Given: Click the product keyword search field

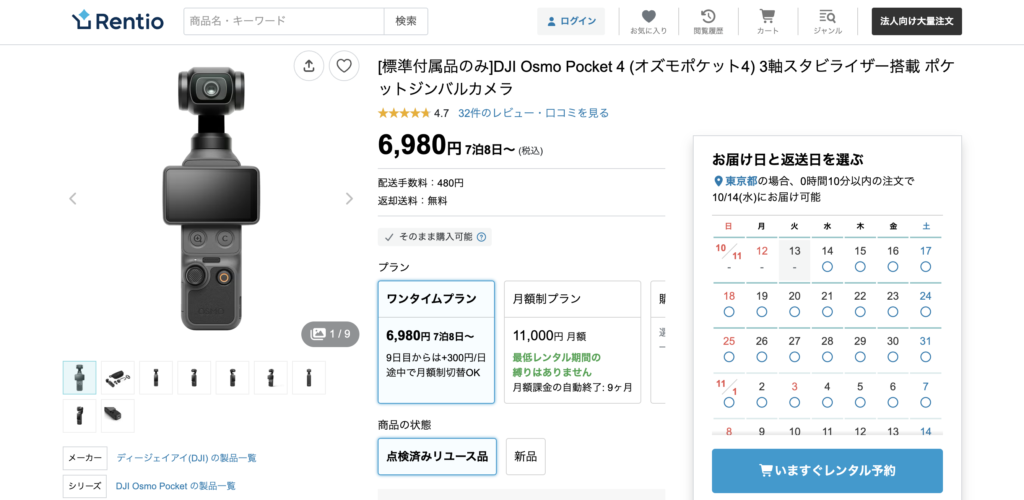Looking at the screenshot, I should pyautogui.click(x=283, y=21).
